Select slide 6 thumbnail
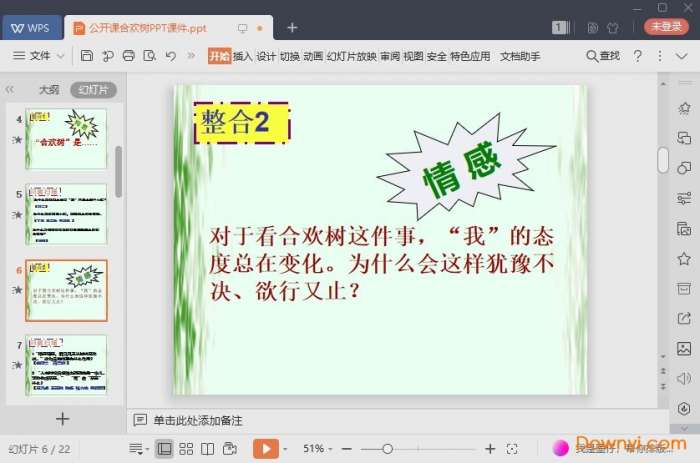700x463 pixels. 66,290
